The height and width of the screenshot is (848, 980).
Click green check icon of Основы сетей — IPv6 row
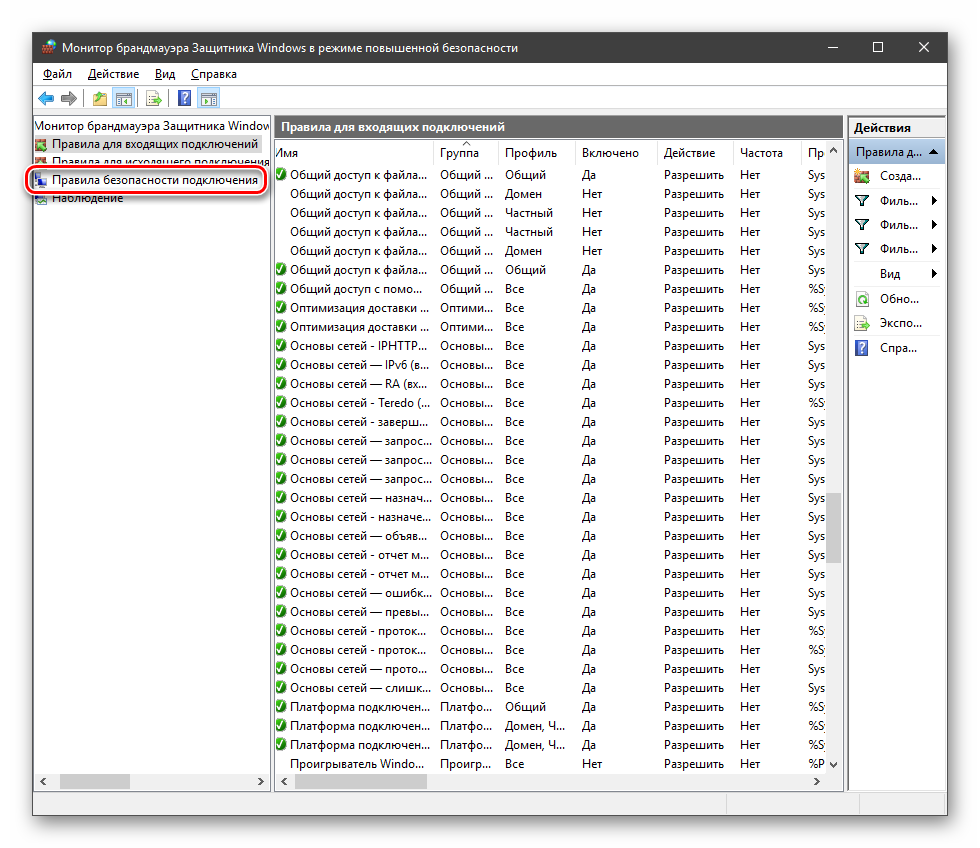pyautogui.click(x=281, y=364)
